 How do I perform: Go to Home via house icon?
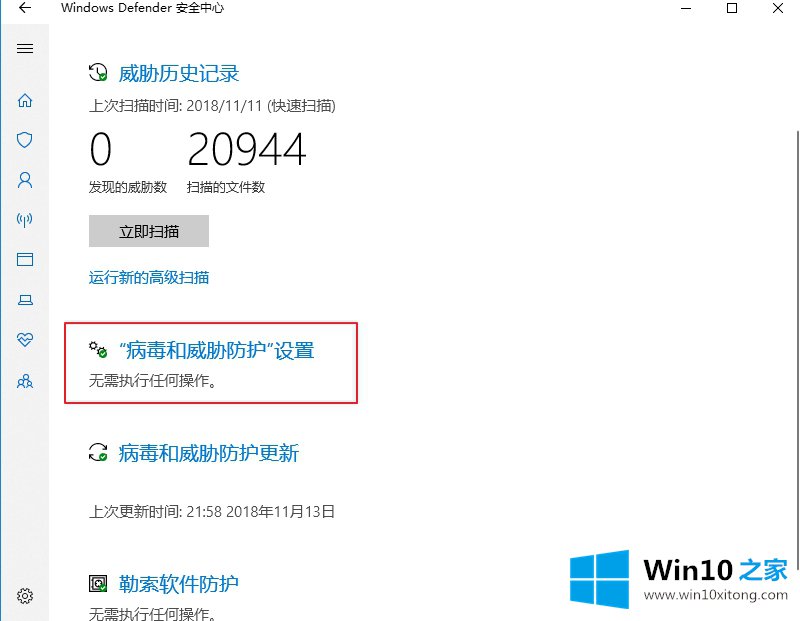click(25, 101)
